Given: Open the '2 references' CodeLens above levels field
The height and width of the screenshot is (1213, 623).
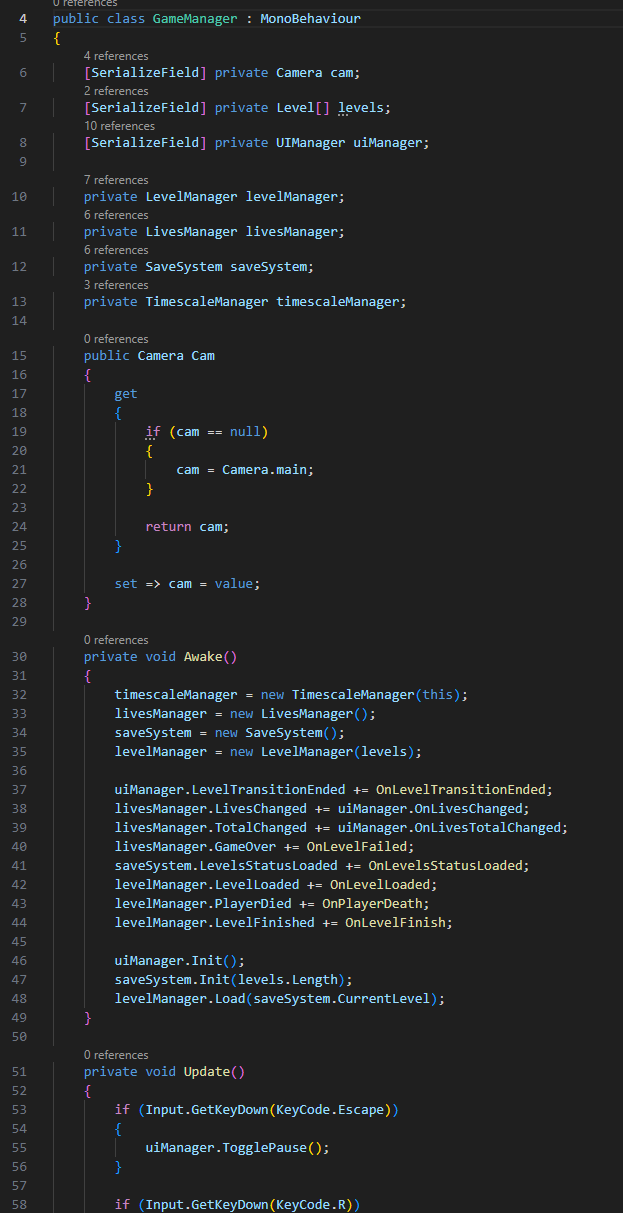Looking at the screenshot, I should [x=116, y=91].
